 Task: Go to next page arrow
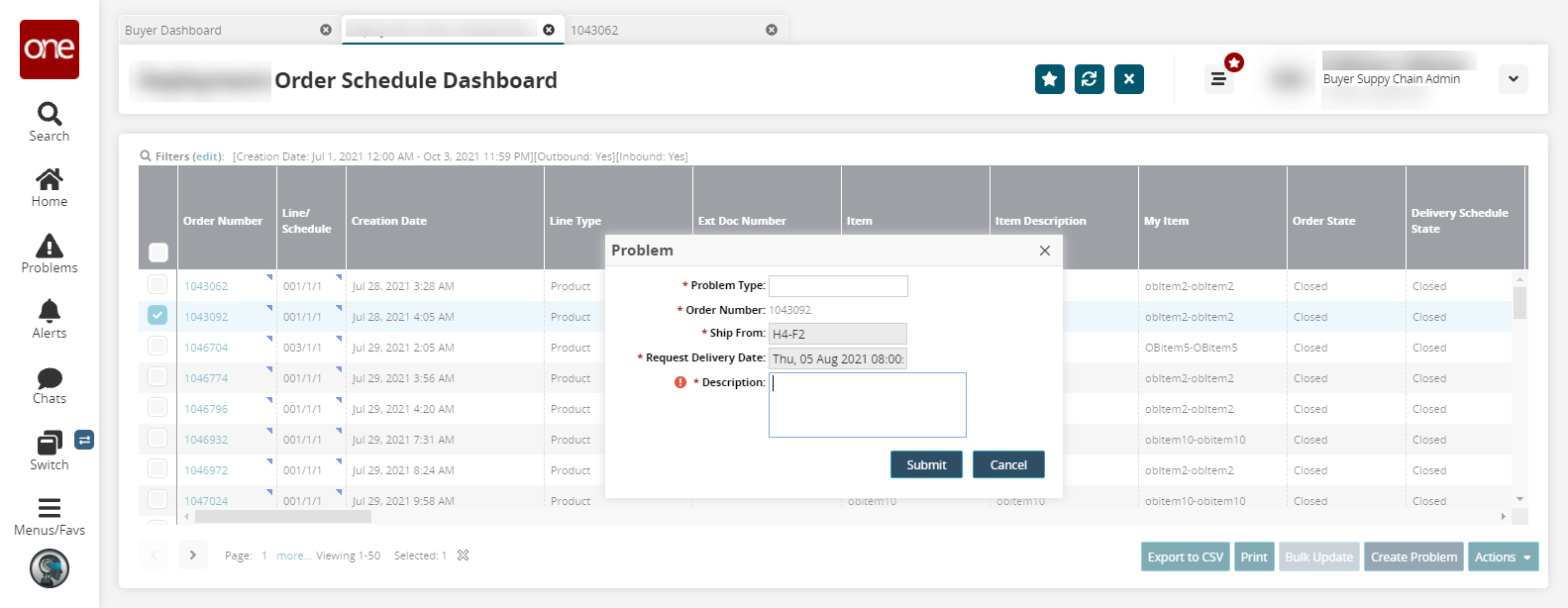(193, 556)
